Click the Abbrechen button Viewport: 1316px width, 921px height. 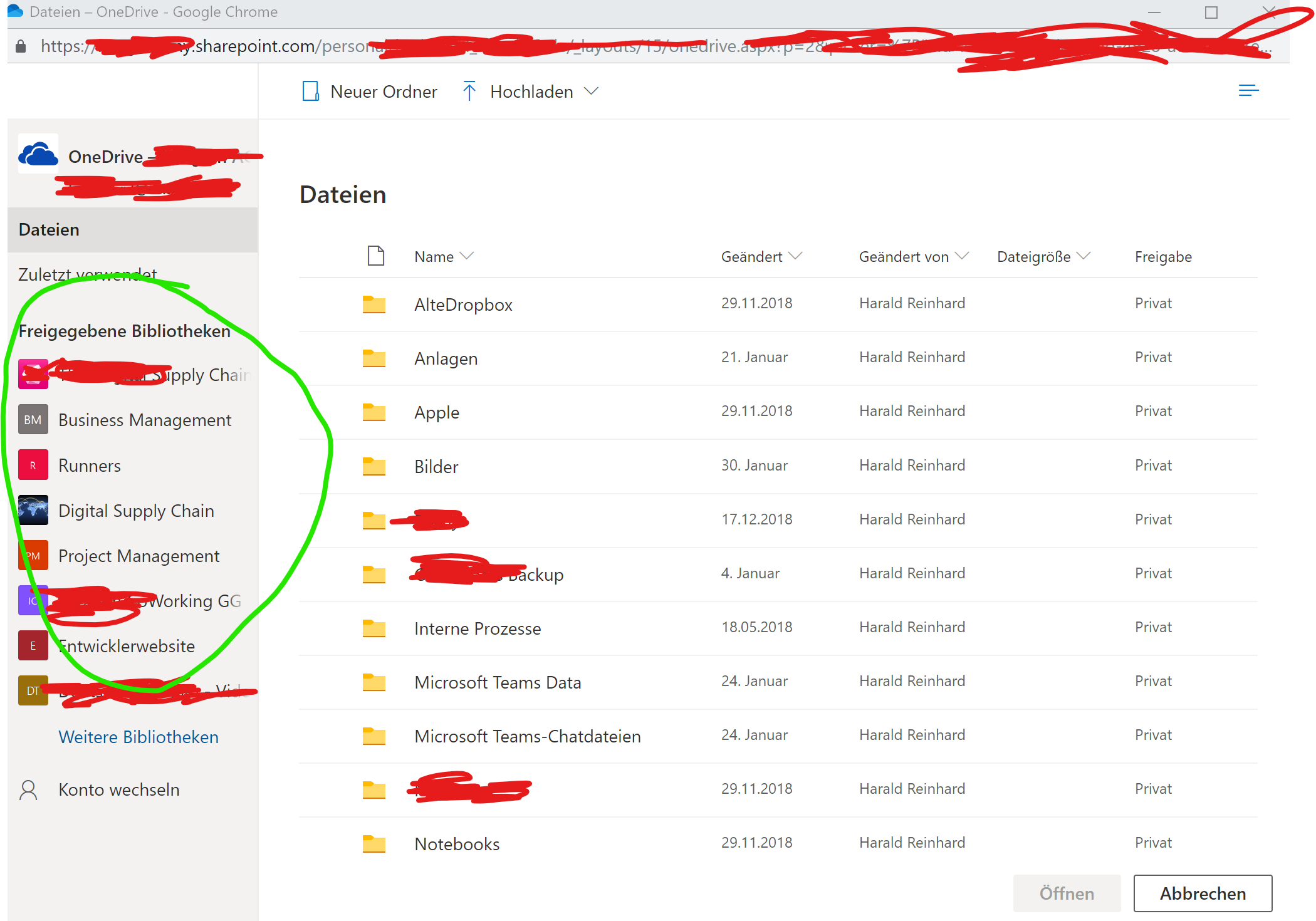[x=1203, y=893]
